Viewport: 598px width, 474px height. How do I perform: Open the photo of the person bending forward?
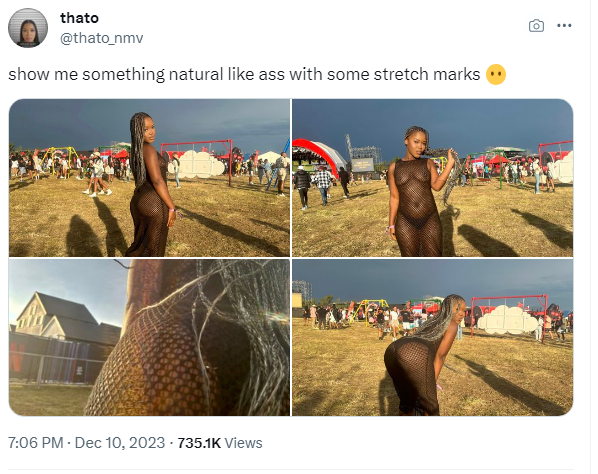click(x=432, y=337)
